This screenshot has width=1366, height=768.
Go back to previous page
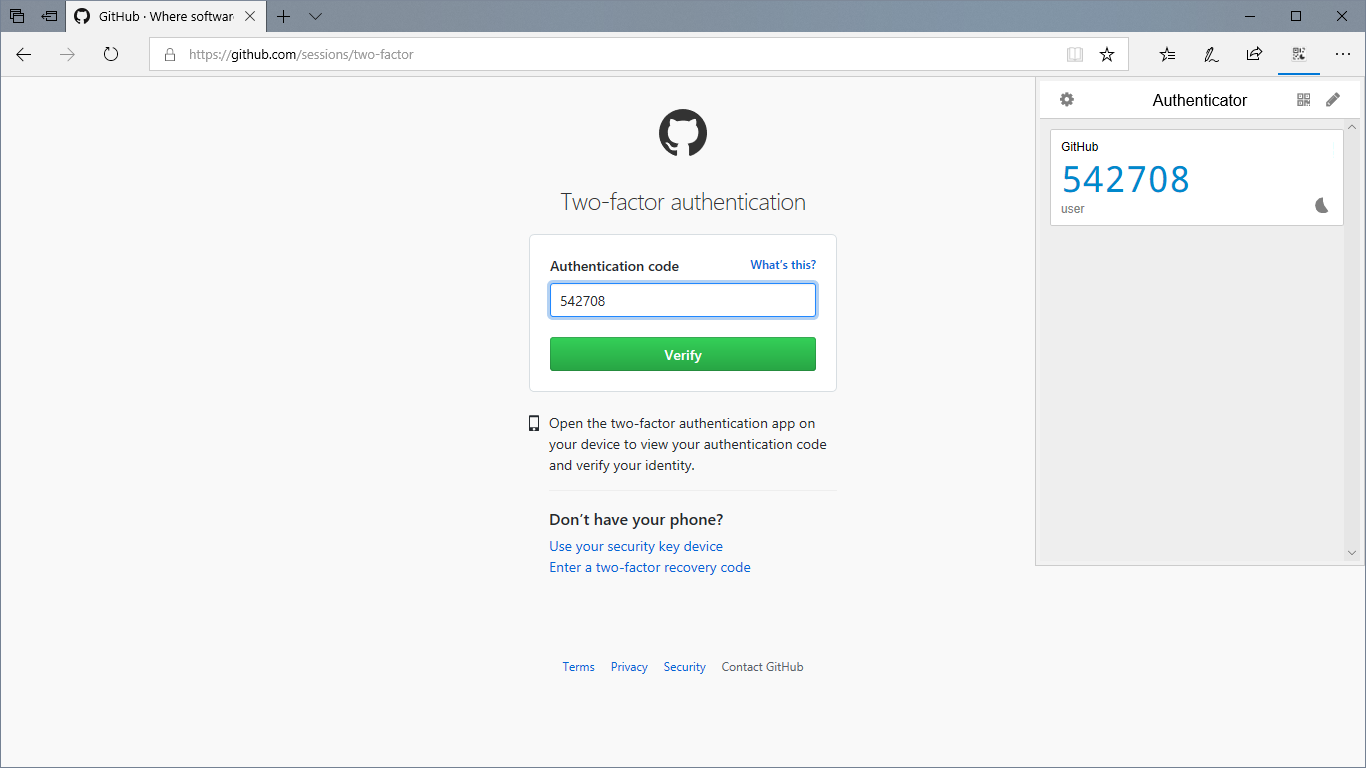click(x=24, y=54)
